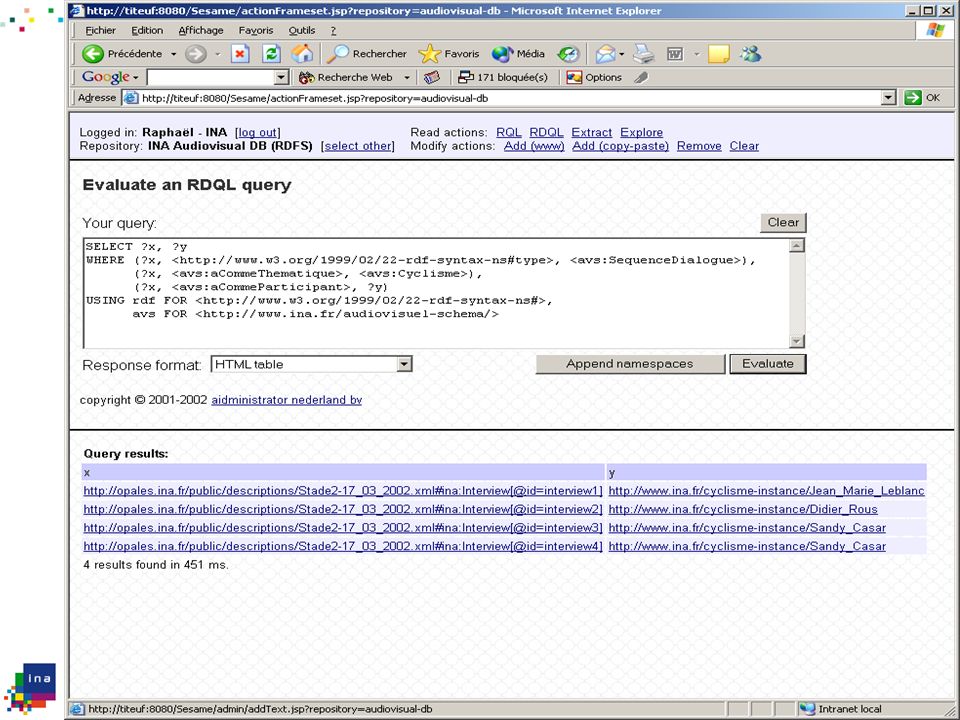
Task: Open the yellow Discuss note icon
Action: [718, 54]
